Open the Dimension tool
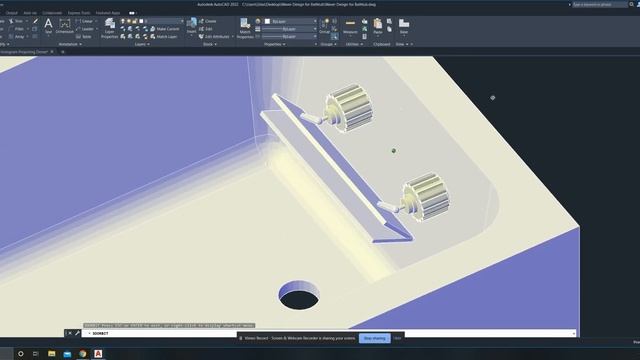The height and width of the screenshot is (360, 640). pyautogui.click(x=64, y=26)
